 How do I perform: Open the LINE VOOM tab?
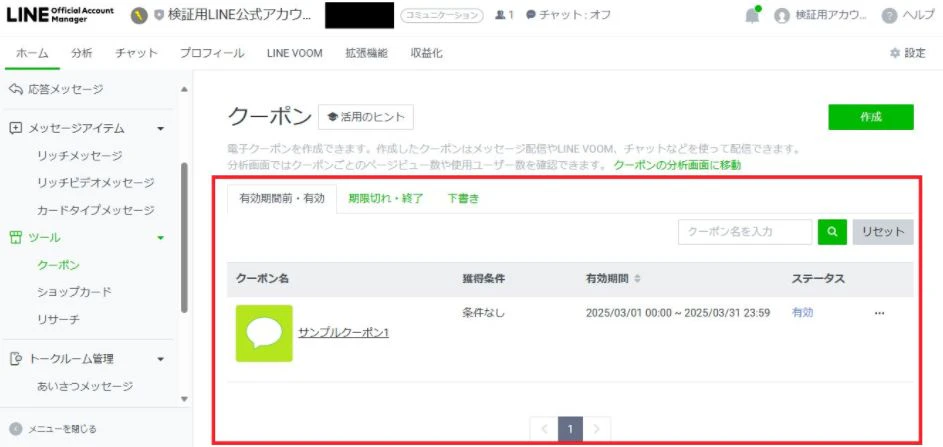tap(295, 53)
